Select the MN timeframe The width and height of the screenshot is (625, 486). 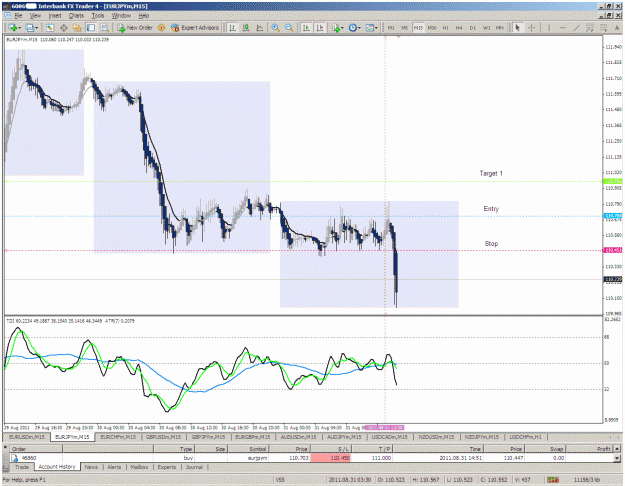point(500,28)
